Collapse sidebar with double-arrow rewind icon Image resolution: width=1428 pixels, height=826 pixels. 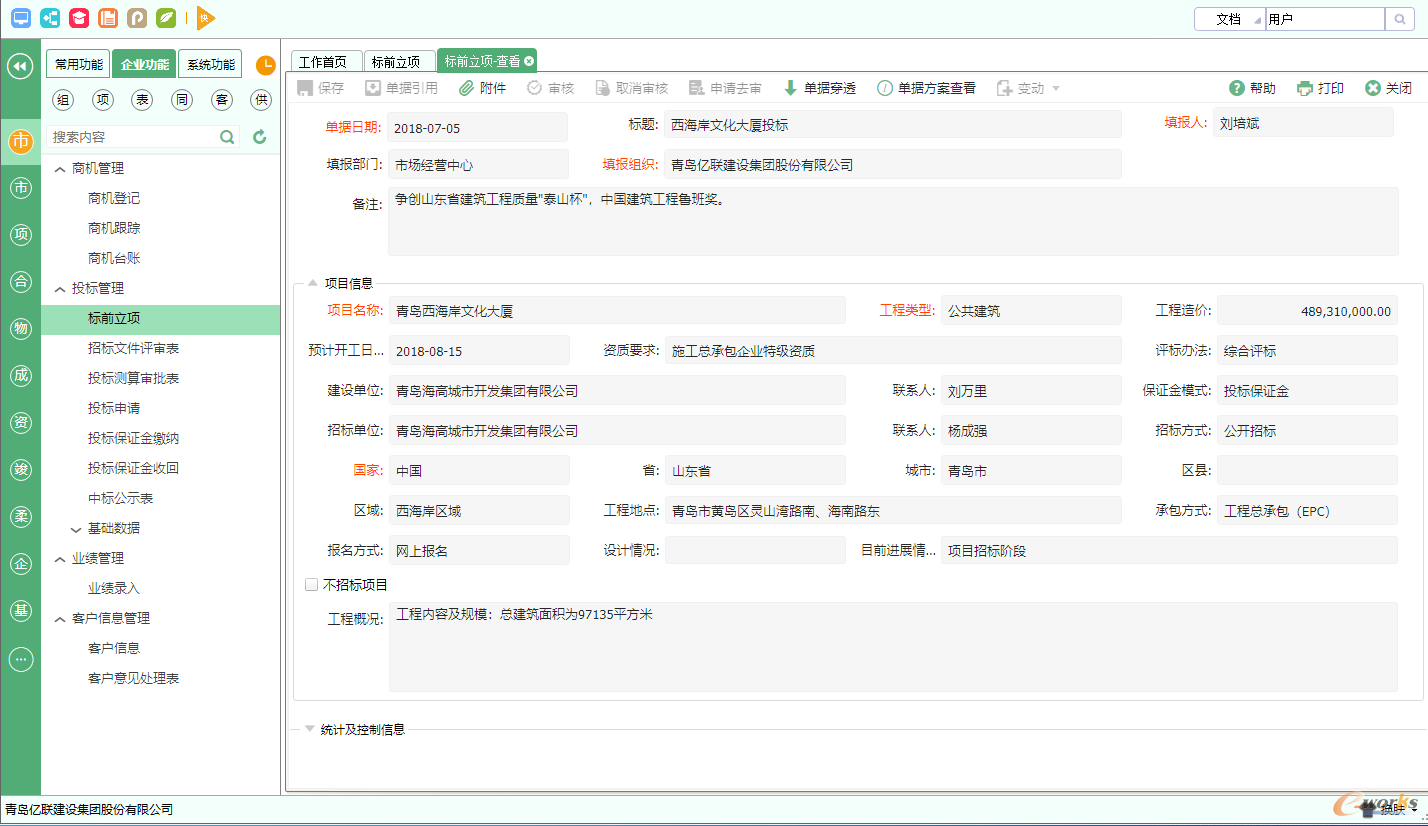click(20, 66)
